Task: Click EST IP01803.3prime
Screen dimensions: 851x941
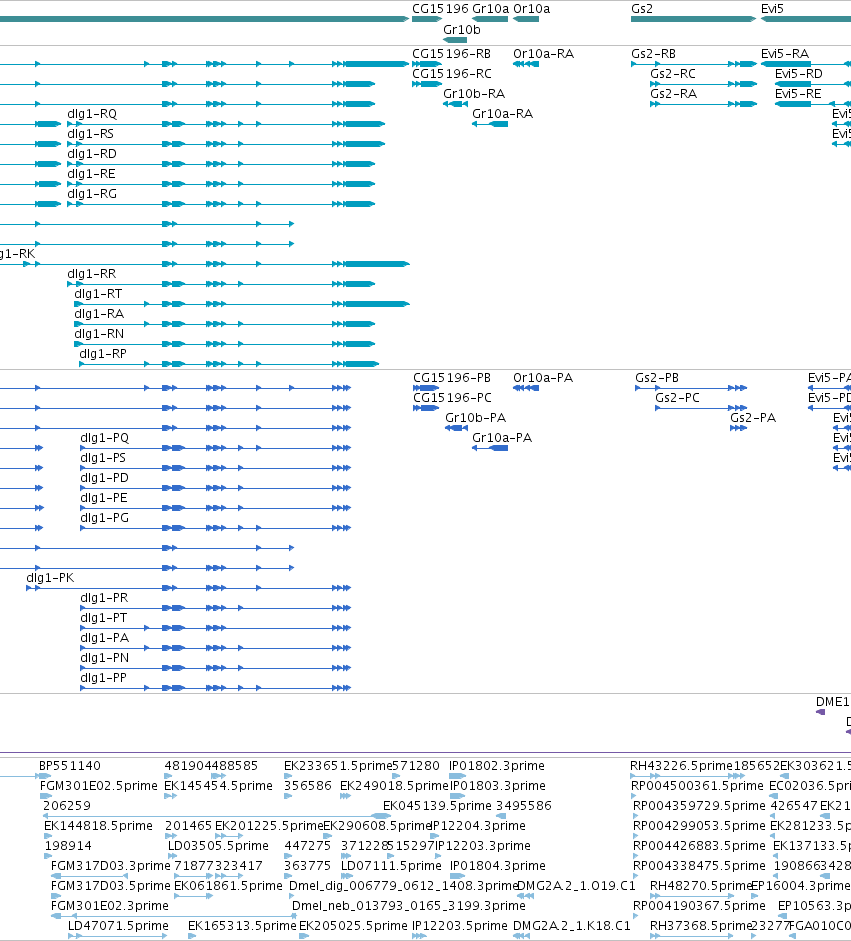Action: point(498,786)
